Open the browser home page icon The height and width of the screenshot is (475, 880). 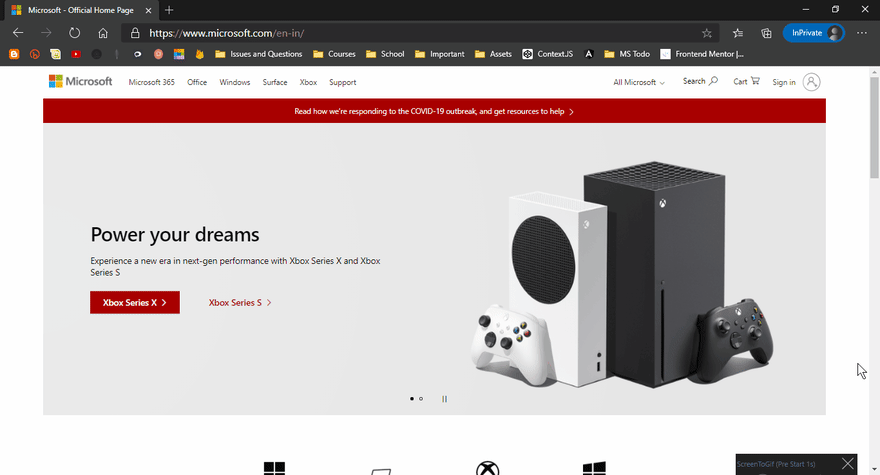coord(103,33)
